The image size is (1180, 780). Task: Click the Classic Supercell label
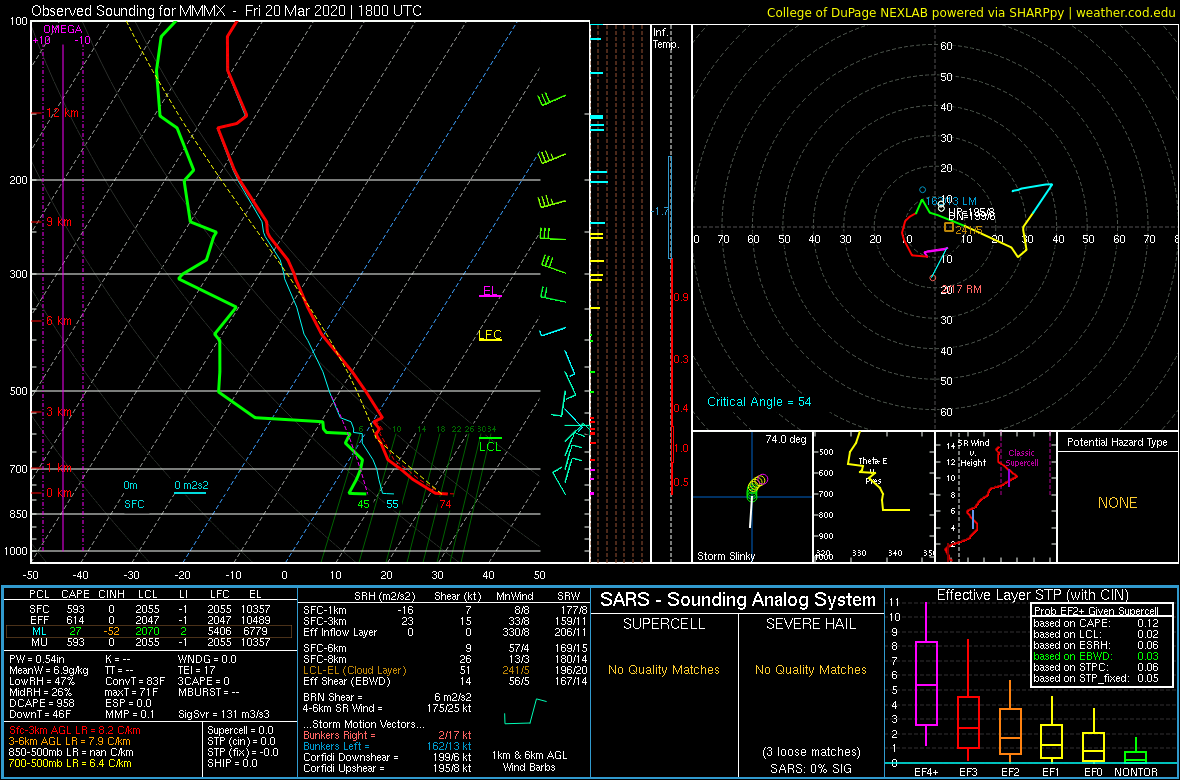click(1023, 458)
